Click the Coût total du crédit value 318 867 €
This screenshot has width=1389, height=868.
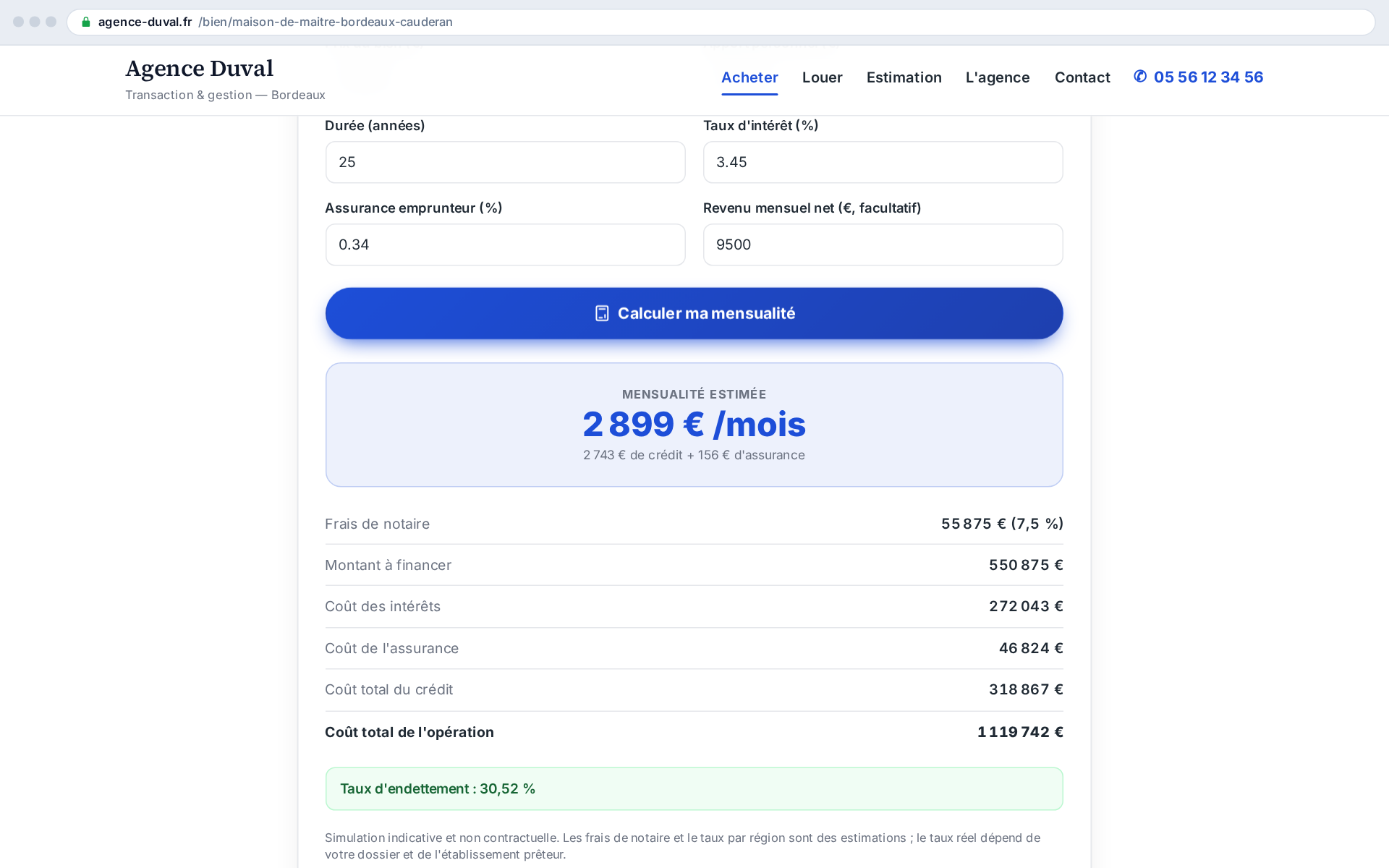1026,689
